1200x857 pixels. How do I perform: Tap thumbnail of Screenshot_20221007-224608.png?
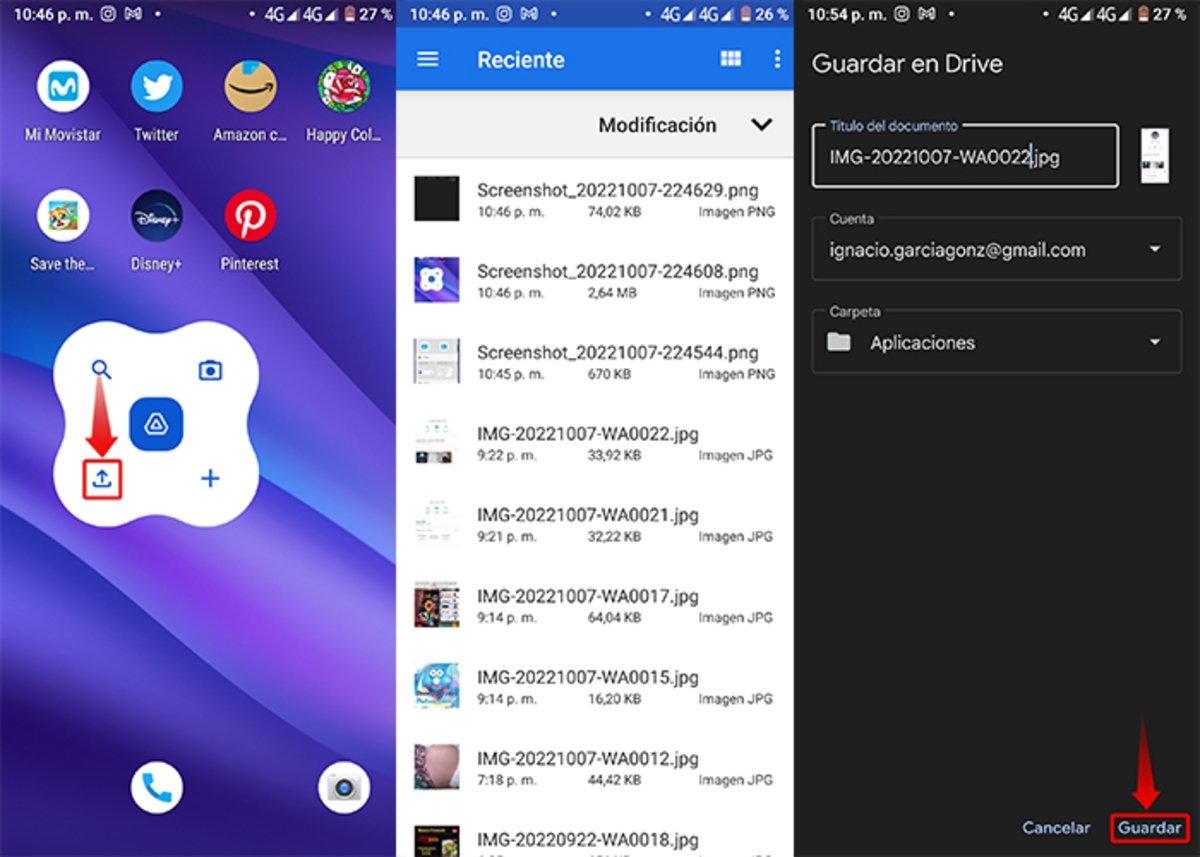coord(437,280)
